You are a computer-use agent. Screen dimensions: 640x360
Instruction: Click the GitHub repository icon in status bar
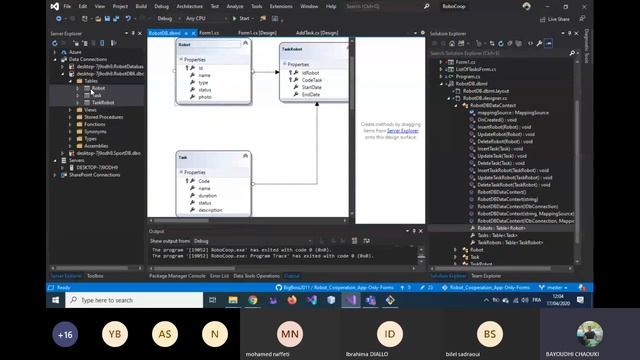point(279,287)
